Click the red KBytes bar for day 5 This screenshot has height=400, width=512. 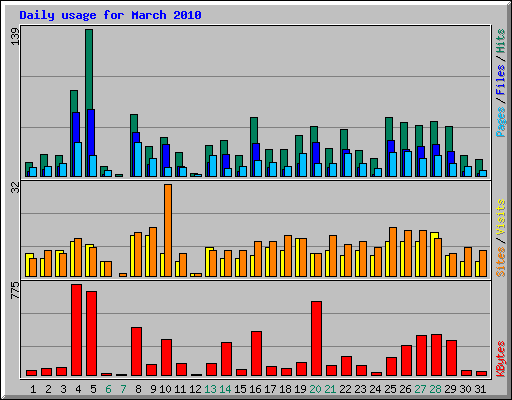(x=91, y=333)
